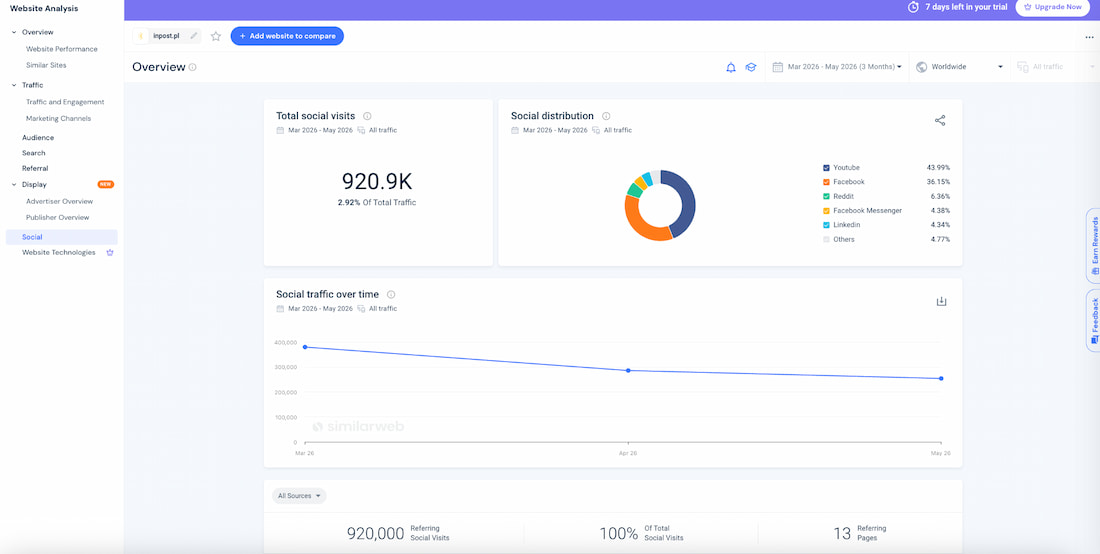This screenshot has width=1100, height=554.
Task: Open the Feedback side tab
Action: pyautogui.click(x=1094, y=320)
